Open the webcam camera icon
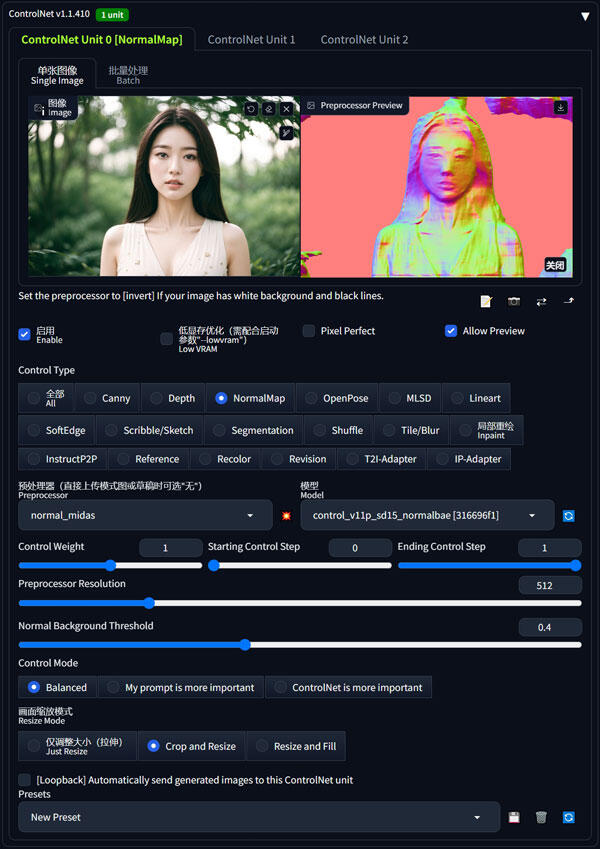Screen dimensions: 600x849 [x=513, y=301]
